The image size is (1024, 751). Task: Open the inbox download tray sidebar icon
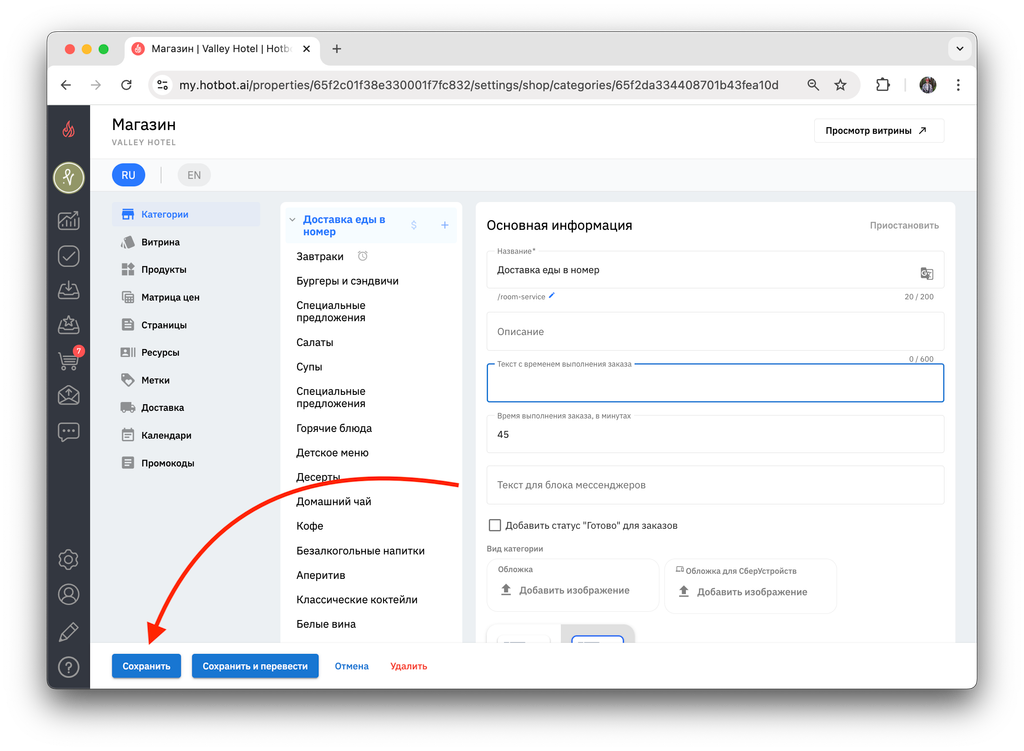[x=69, y=291]
